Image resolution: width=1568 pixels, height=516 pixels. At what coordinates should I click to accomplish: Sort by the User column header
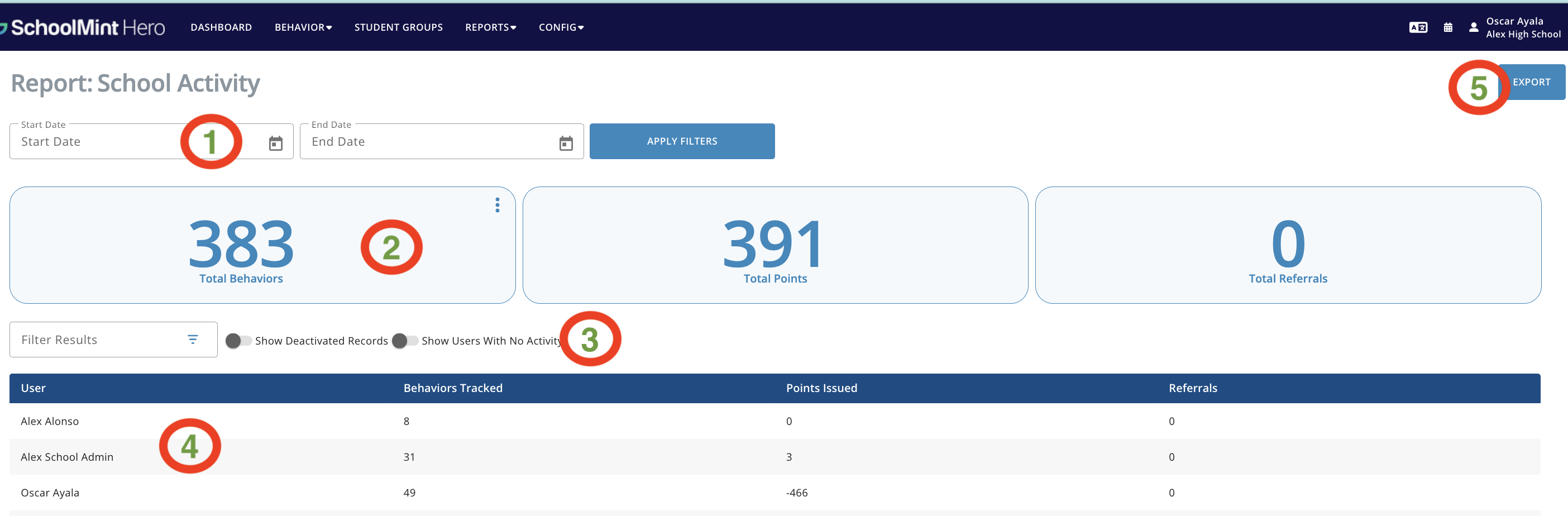pos(33,388)
